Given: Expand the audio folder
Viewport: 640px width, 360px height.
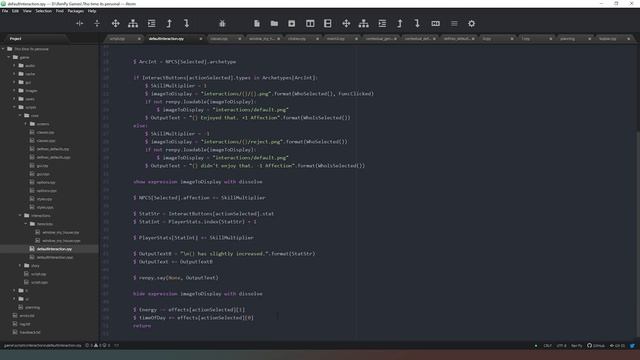Looking at the screenshot, I should point(14,66).
